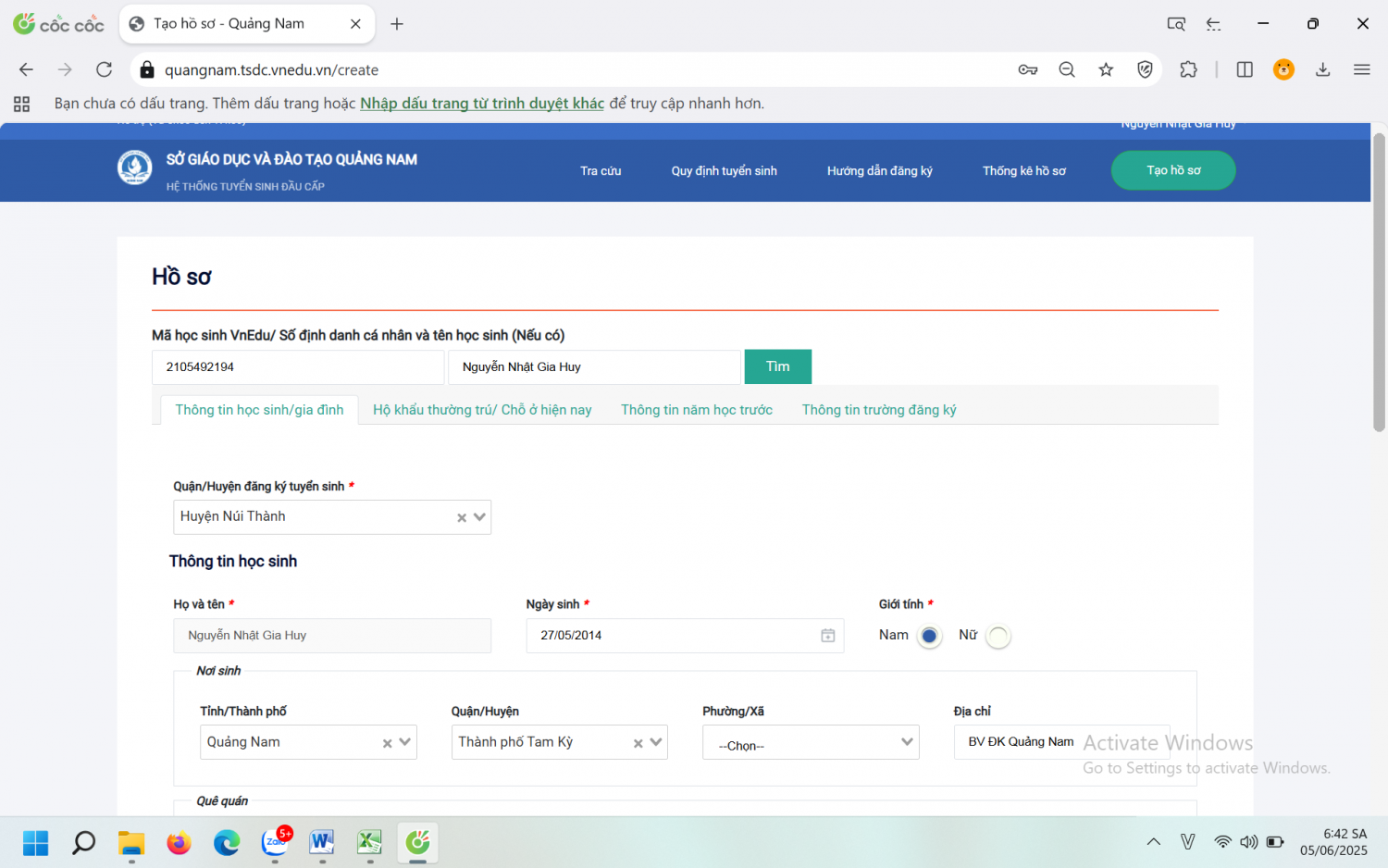Click the zoom magnifier icon in address bar
Screen dimensions: 1388x868
point(1067,69)
